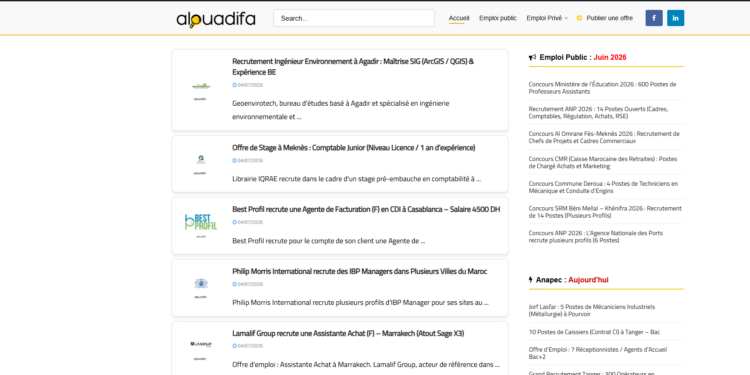The image size is (750, 375).
Task: Click the Librairie IQRAE recrute excerpt text
Action: pos(356,179)
